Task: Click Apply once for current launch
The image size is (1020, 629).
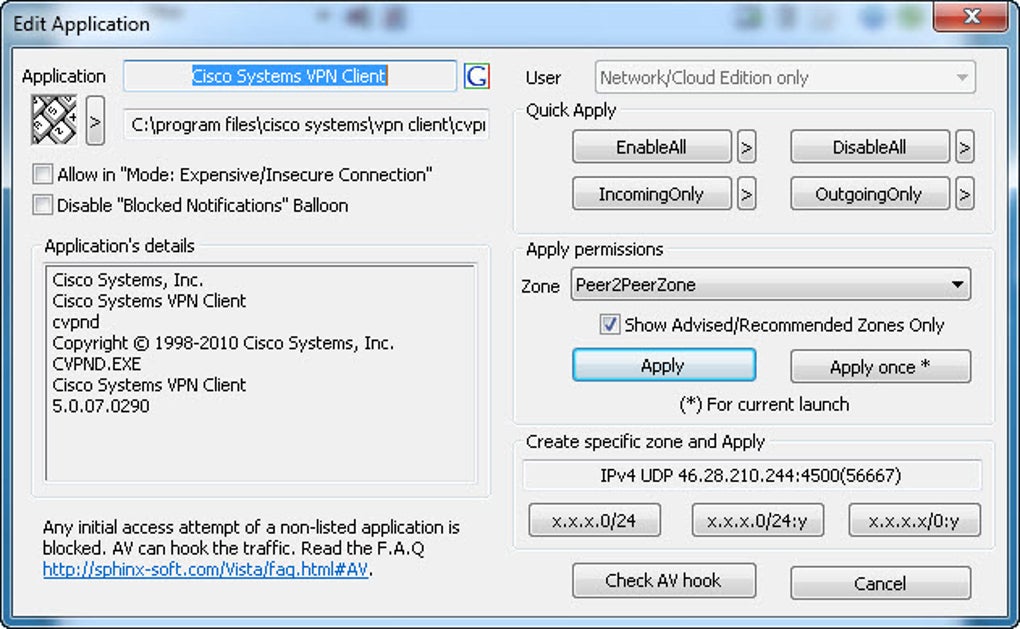Action: (x=880, y=367)
